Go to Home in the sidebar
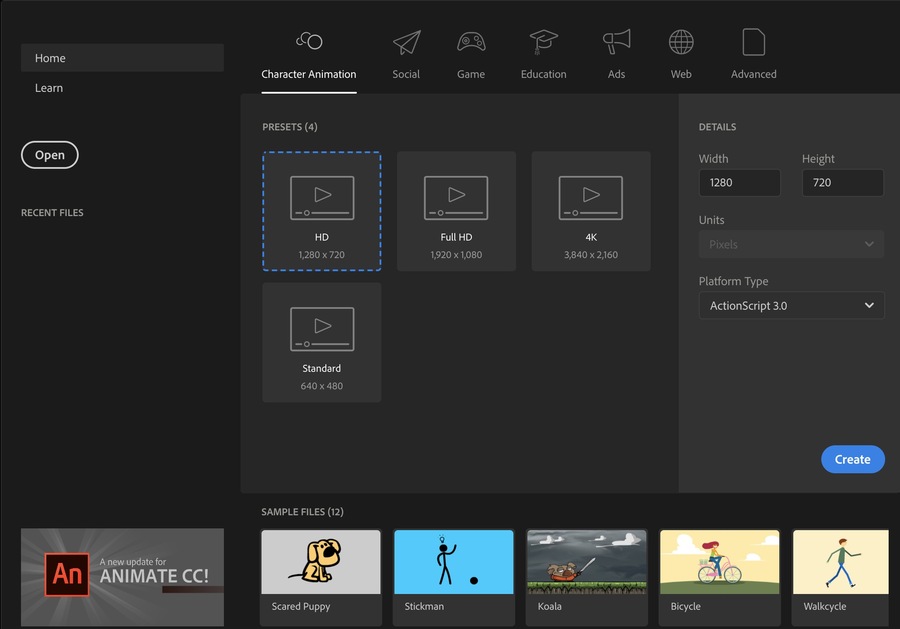This screenshot has width=900, height=629. click(x=122, y=58)
